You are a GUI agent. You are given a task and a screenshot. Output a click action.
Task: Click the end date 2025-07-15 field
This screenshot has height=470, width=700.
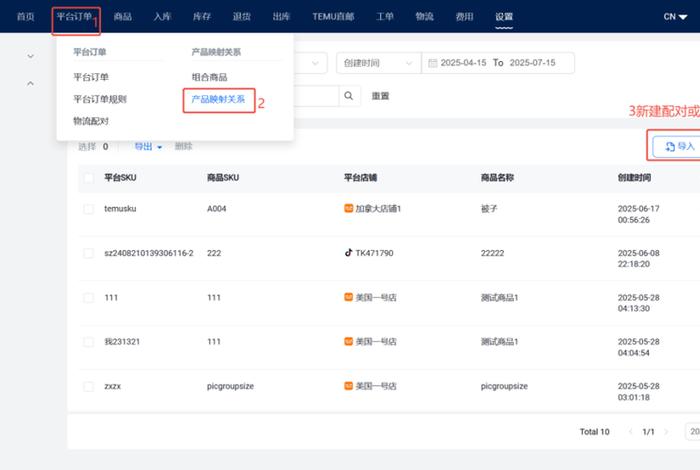(533, 63)
